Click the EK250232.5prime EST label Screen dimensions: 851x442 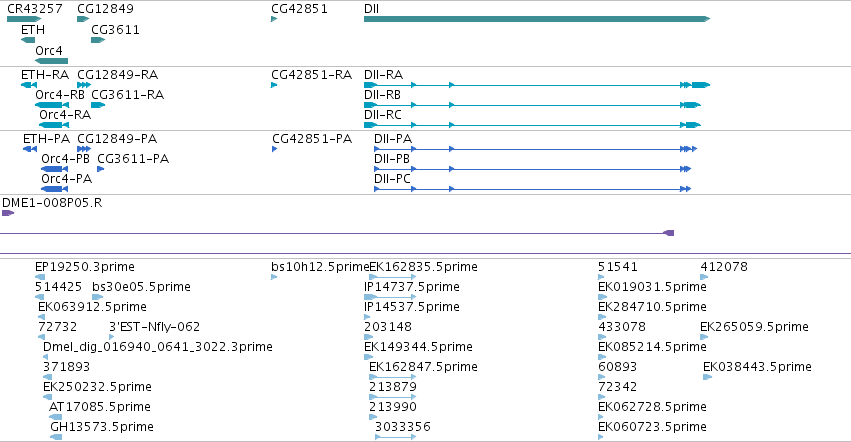(x=97, y=387)
